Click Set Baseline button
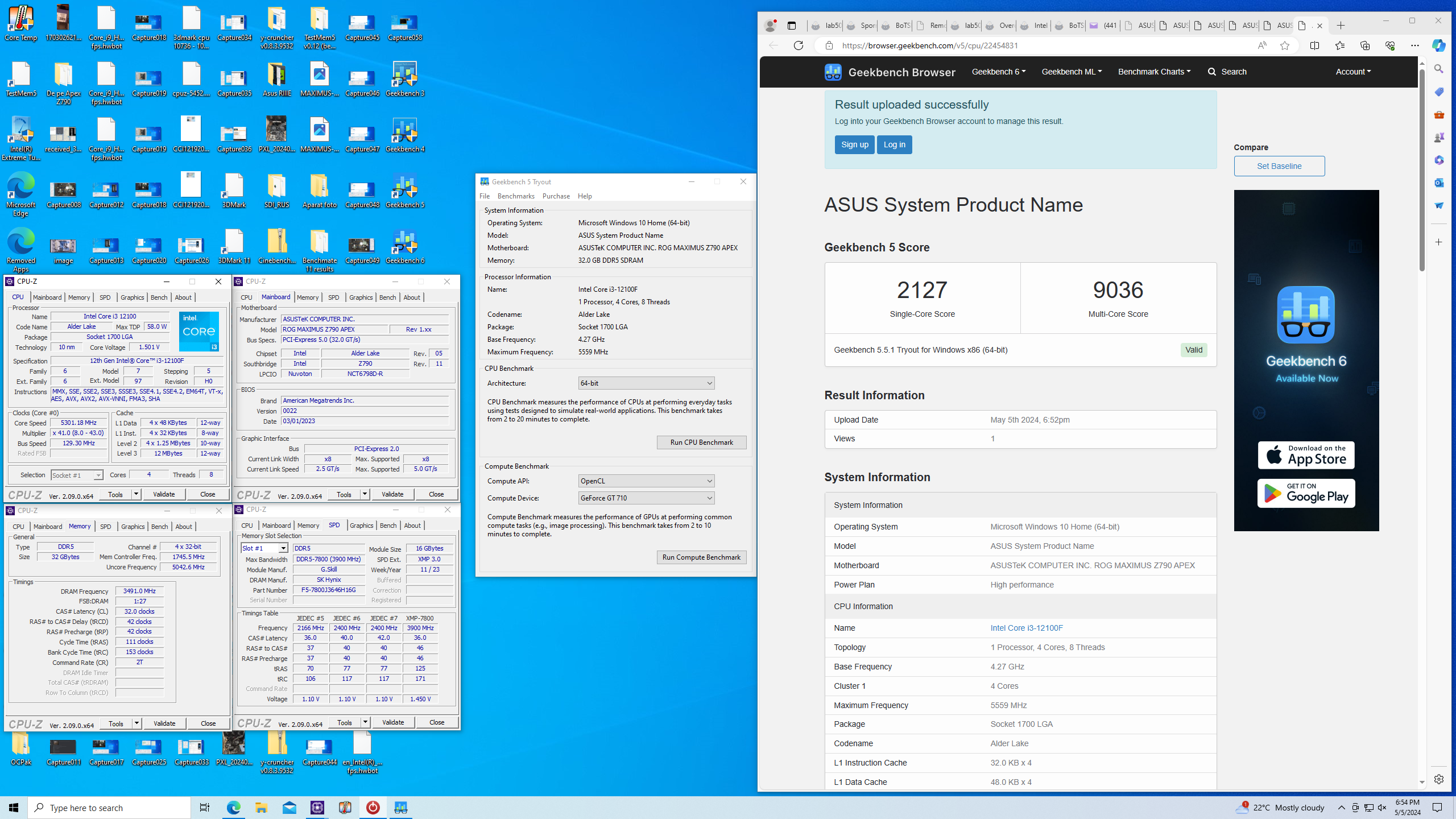Viewport: 1456px width, 819px height. 1279,166
